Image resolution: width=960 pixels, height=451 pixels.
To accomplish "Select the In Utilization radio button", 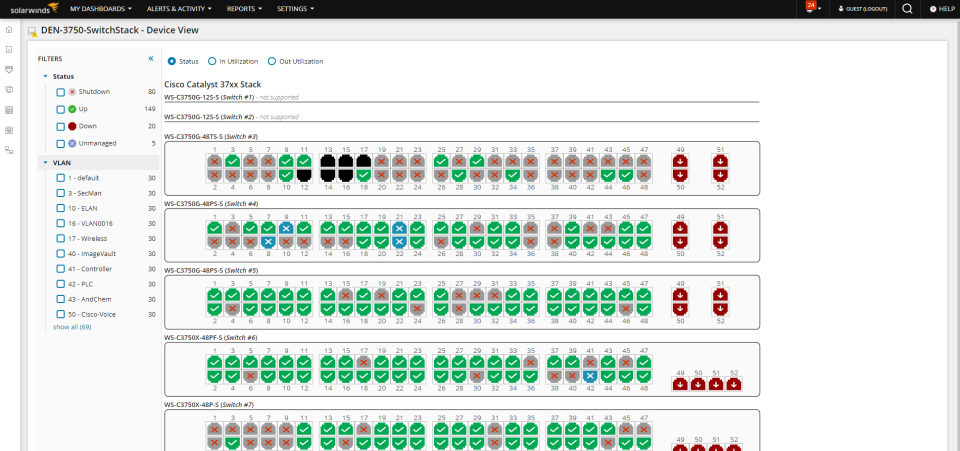I will 212,61.
